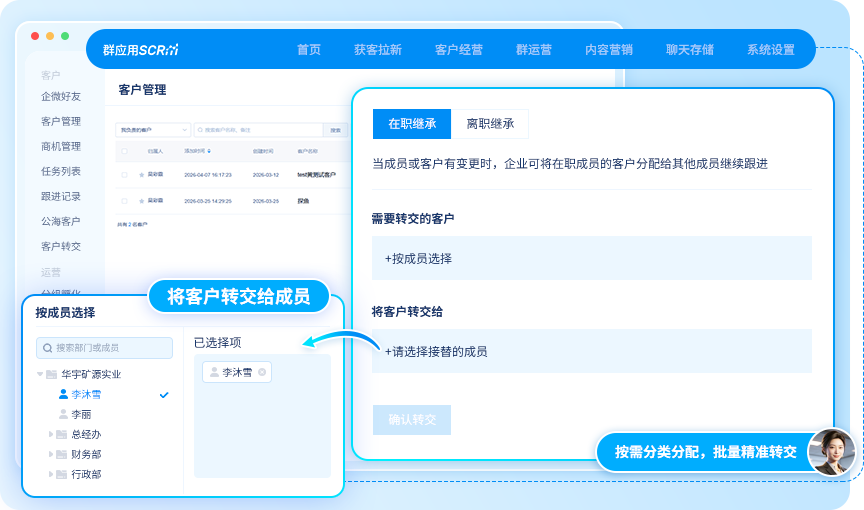Expand the 财务部 department arrow
Screen dimensions: 864x510
point(51,454)
